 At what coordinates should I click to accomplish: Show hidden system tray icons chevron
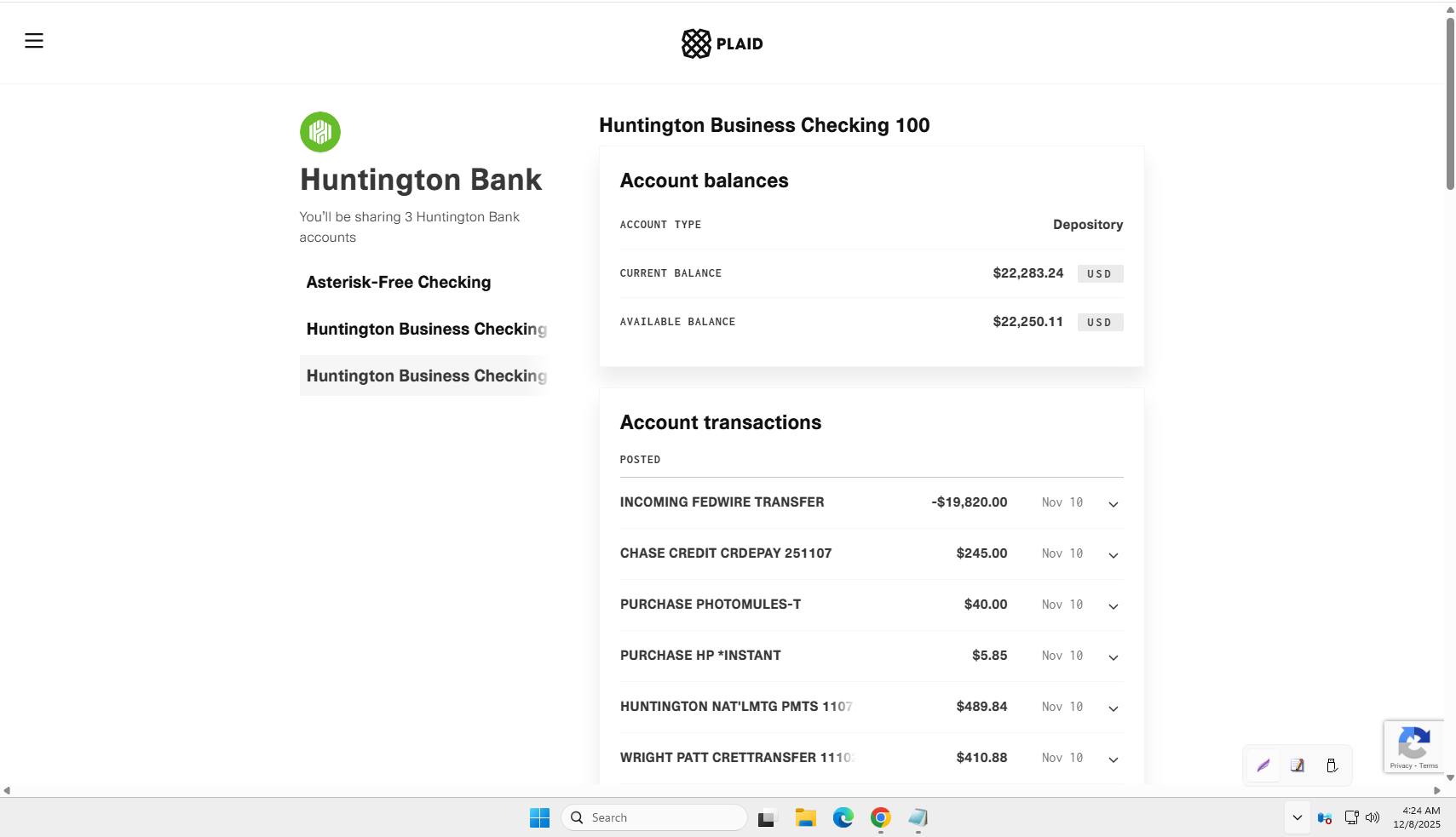click(x=1297, y=817)
